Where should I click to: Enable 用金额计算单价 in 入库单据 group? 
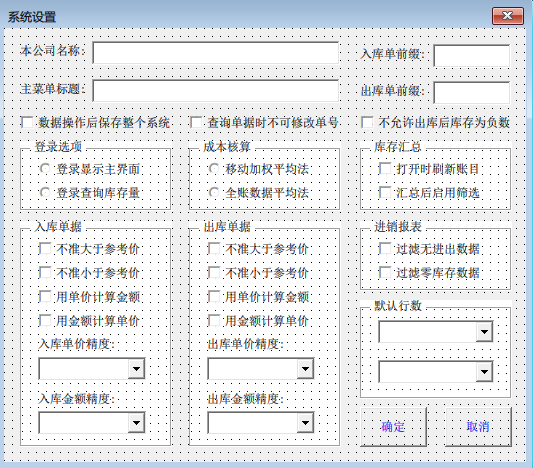tap(45, 320)
